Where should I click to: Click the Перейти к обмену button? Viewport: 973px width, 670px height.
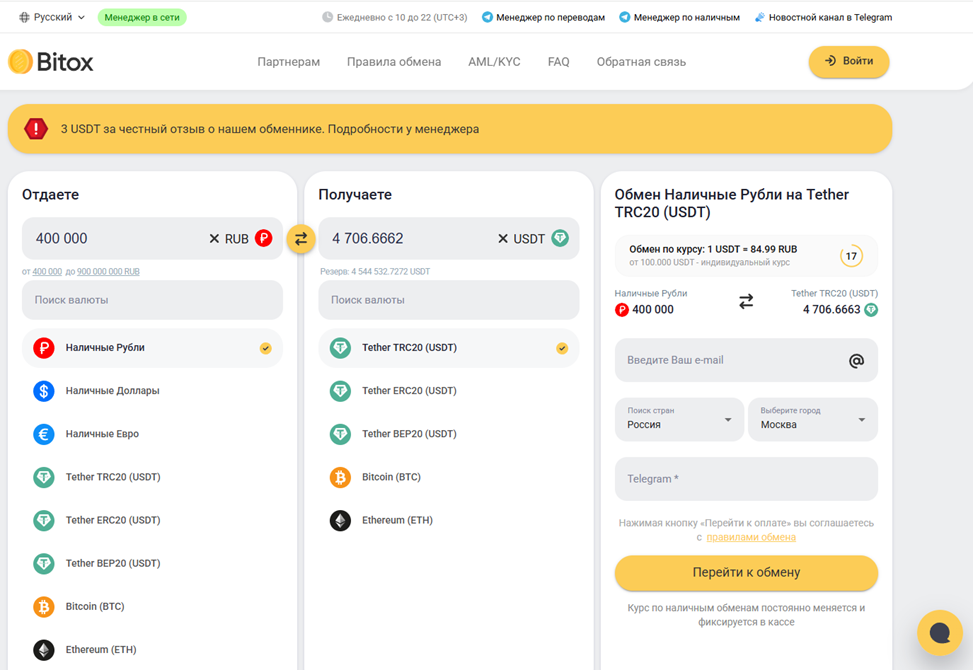pyautogui.click(x=746, y=573)
